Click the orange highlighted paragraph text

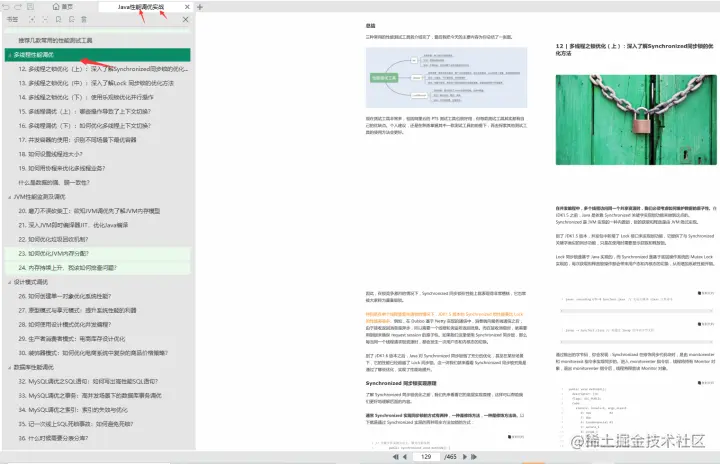tap(444, 317)
